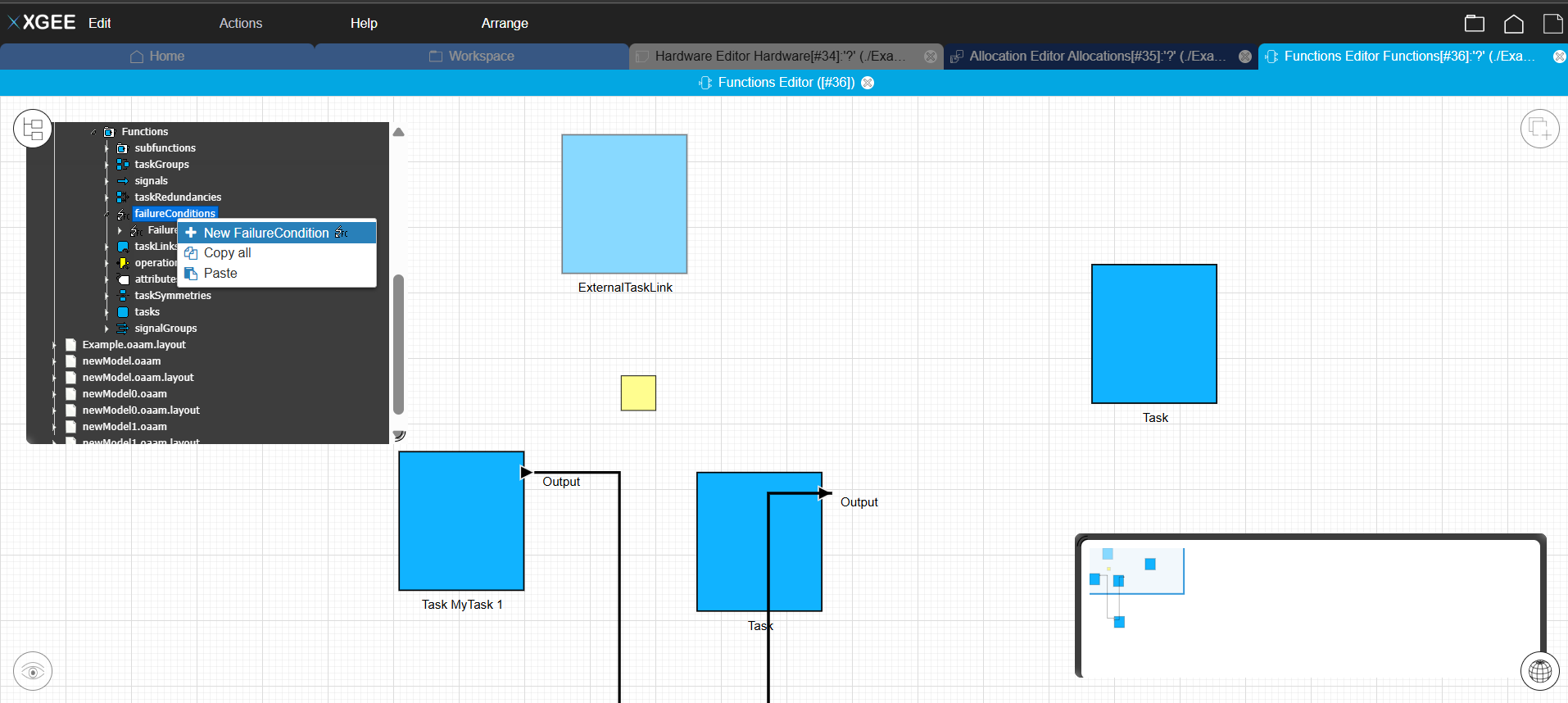Click the new document icon in header
1568x703 pixels.
point(1552,23)
